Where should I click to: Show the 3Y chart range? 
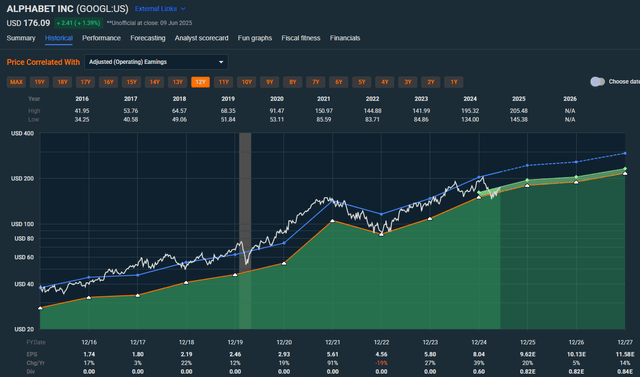(408, 82)
